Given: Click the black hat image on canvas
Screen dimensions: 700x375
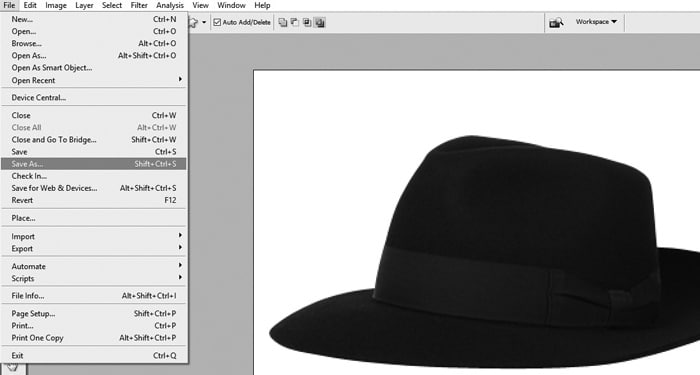Looking at the screenshot, I should (484, 251).
